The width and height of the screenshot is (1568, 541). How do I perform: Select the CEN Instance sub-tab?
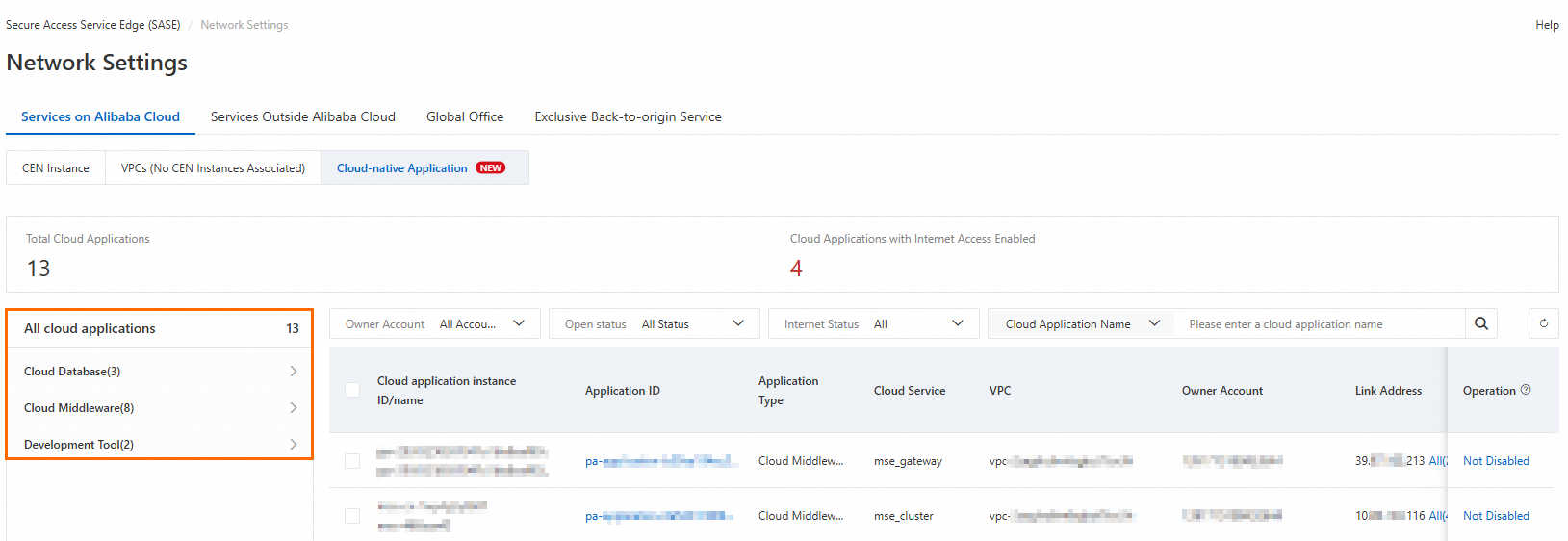pyautogui.click(x=56, y=168)
